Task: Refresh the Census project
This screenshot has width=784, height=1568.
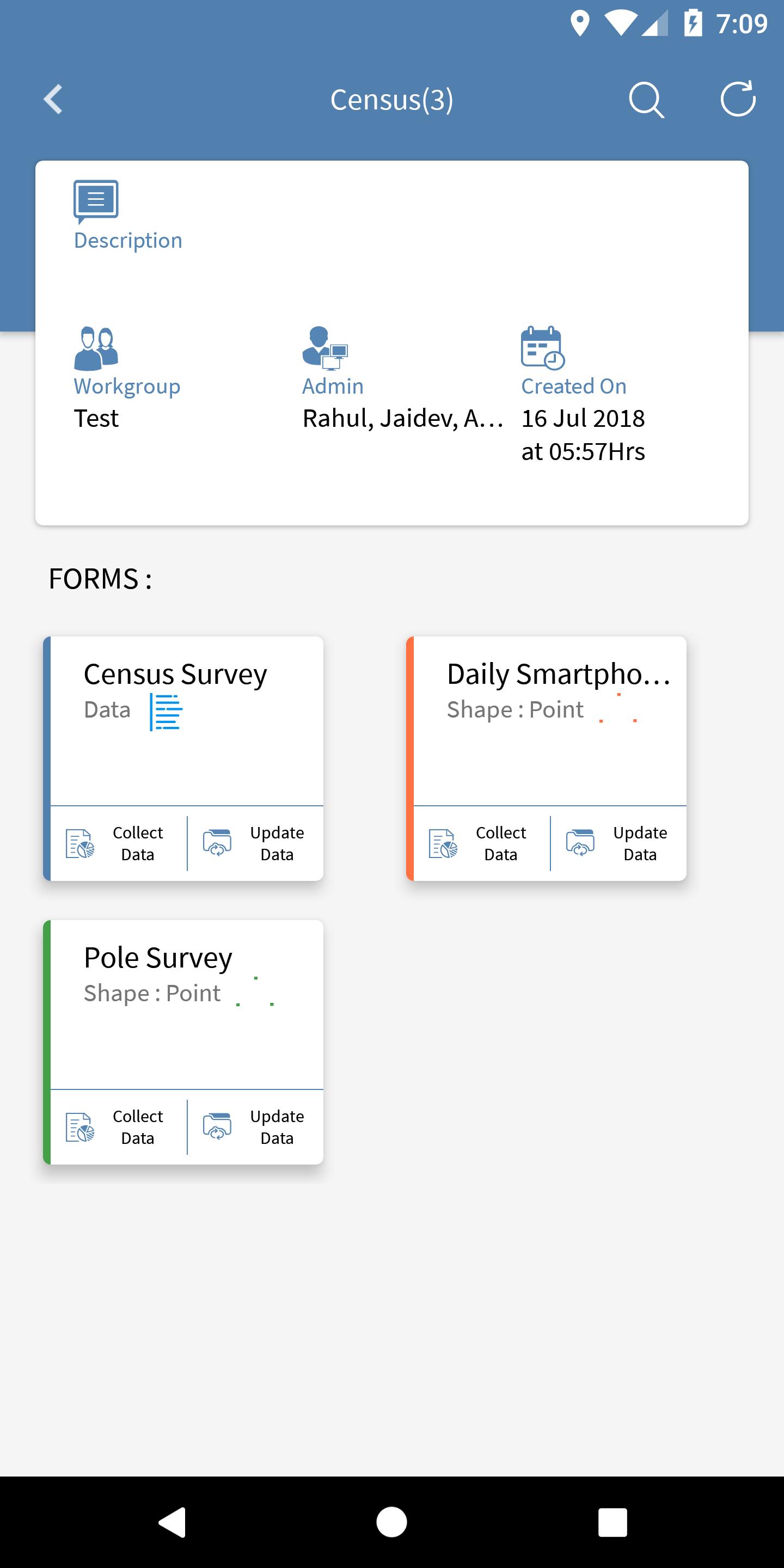Action: (738, 99)
